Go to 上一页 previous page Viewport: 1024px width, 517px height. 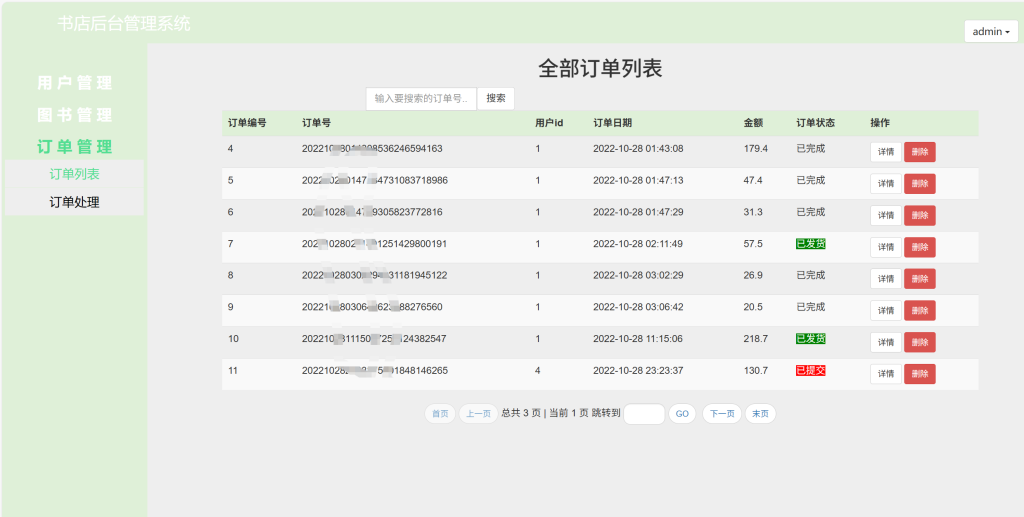(x=478, y=414)
